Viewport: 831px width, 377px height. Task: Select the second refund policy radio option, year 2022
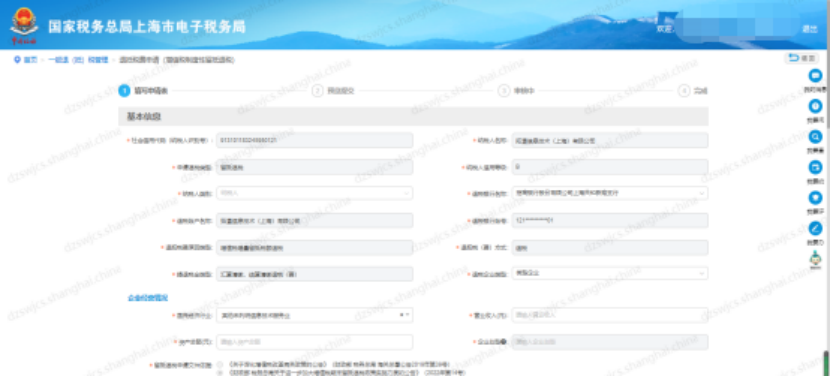219,373
